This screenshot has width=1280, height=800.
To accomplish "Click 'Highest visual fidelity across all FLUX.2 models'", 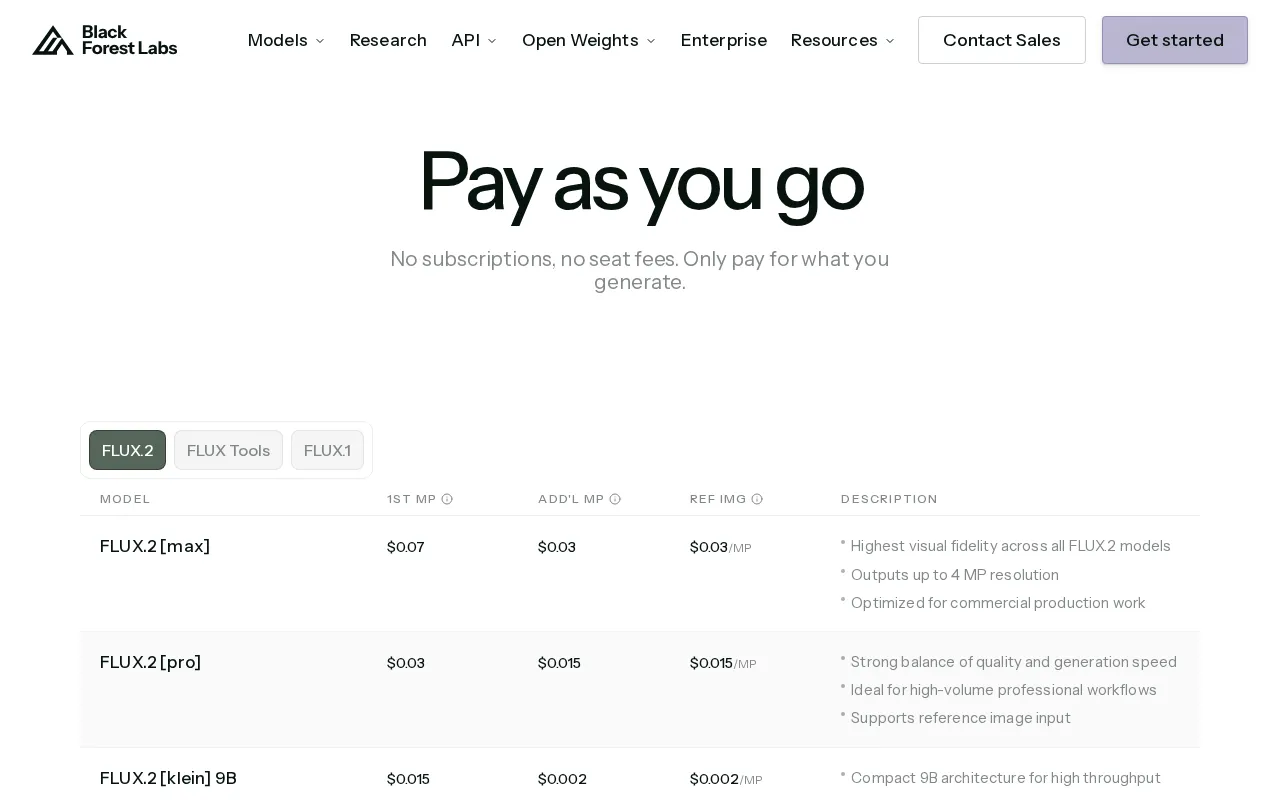I will click(x=1011, y=546).
